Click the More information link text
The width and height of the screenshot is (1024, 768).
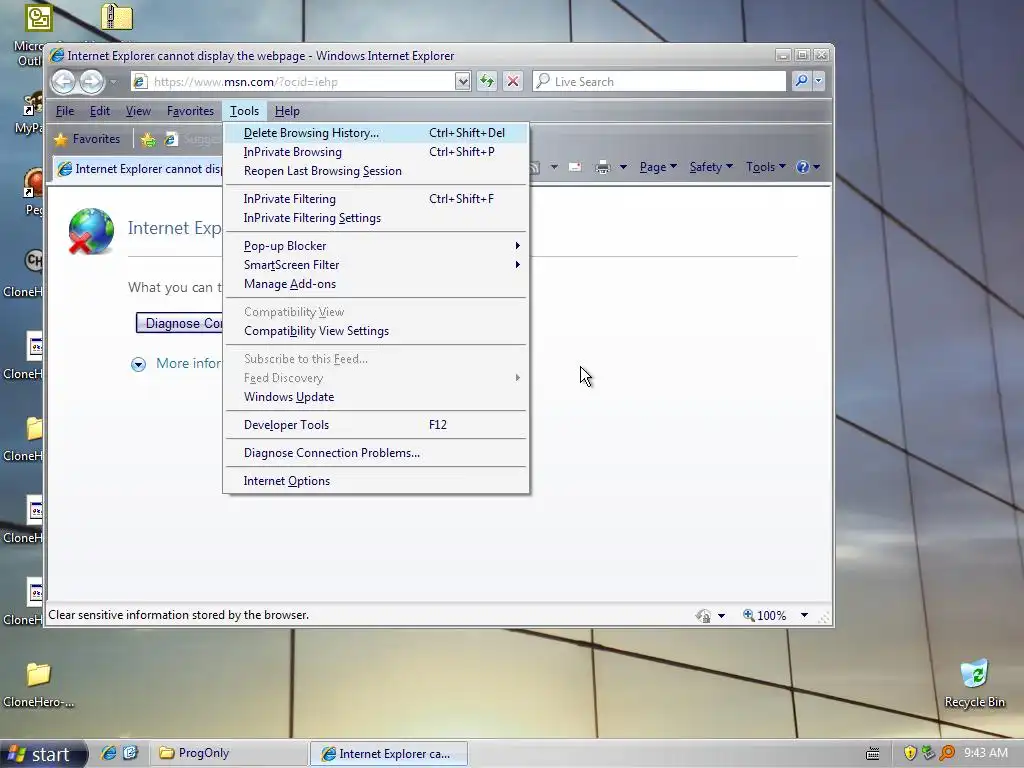[189, 364]
